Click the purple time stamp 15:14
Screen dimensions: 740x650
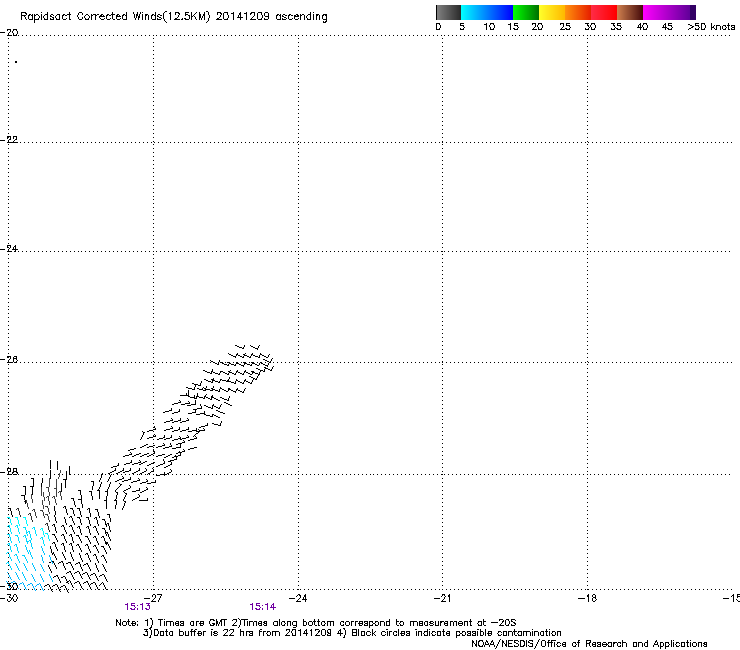click(x=262, y=607)
